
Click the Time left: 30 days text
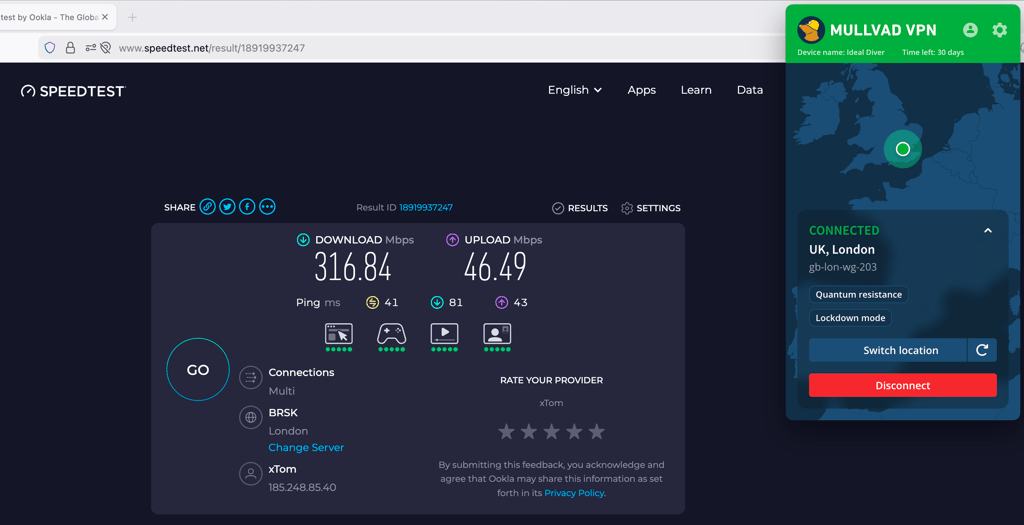(933, 52)
